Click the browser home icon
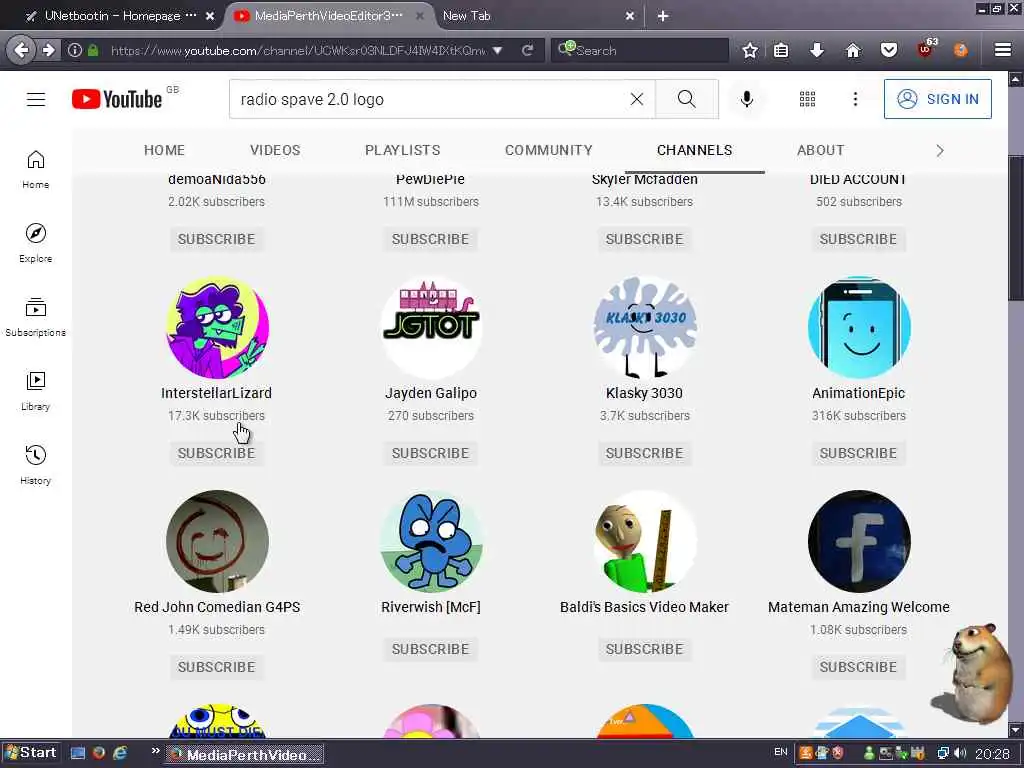Image resolution: width=1024 pixels, height=768 pixels. [x=853, y=50]
